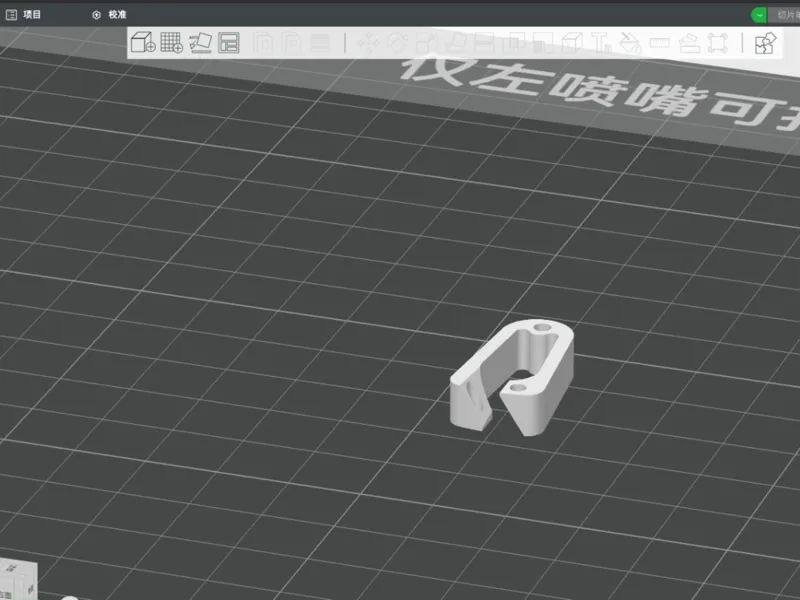Click the 切片 slice button
Viewport: 800px width, 600px height.
tap(786, 15)
